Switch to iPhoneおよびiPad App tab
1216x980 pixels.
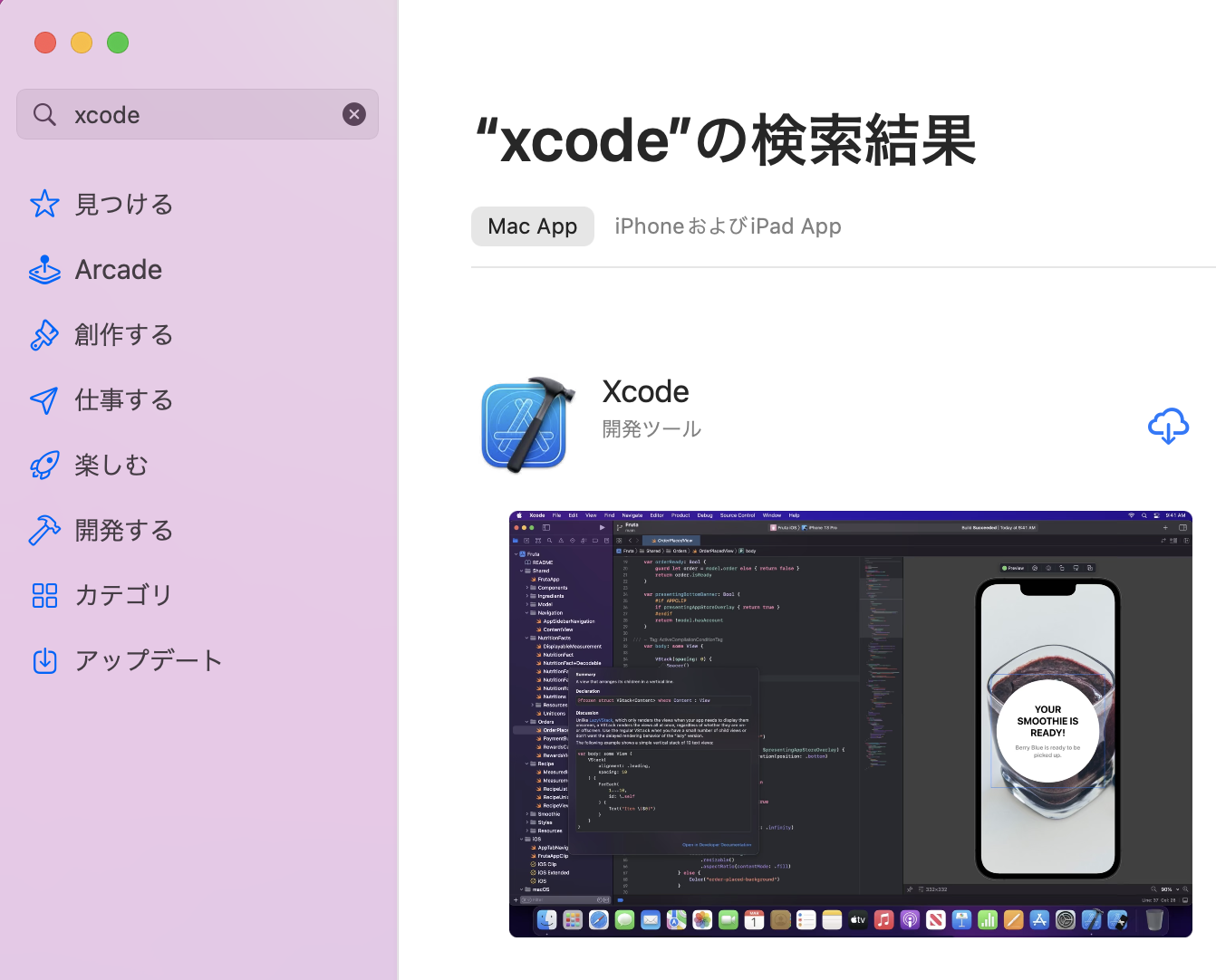click(728, 226)
